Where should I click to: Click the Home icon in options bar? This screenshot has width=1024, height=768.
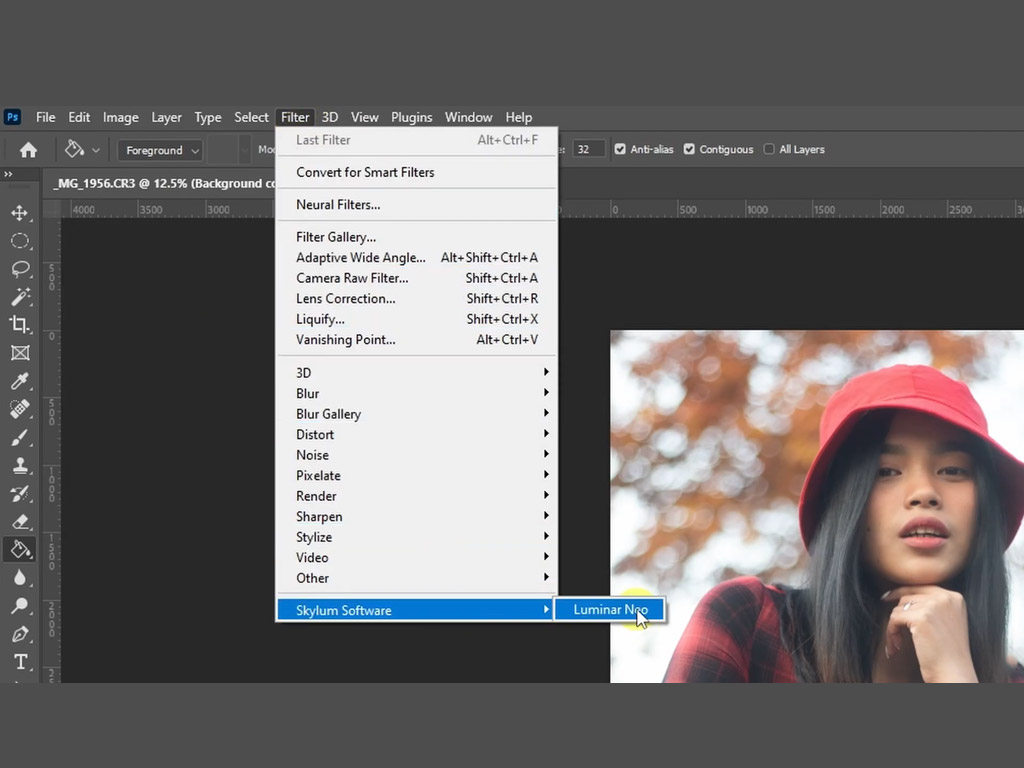(28, 150)
